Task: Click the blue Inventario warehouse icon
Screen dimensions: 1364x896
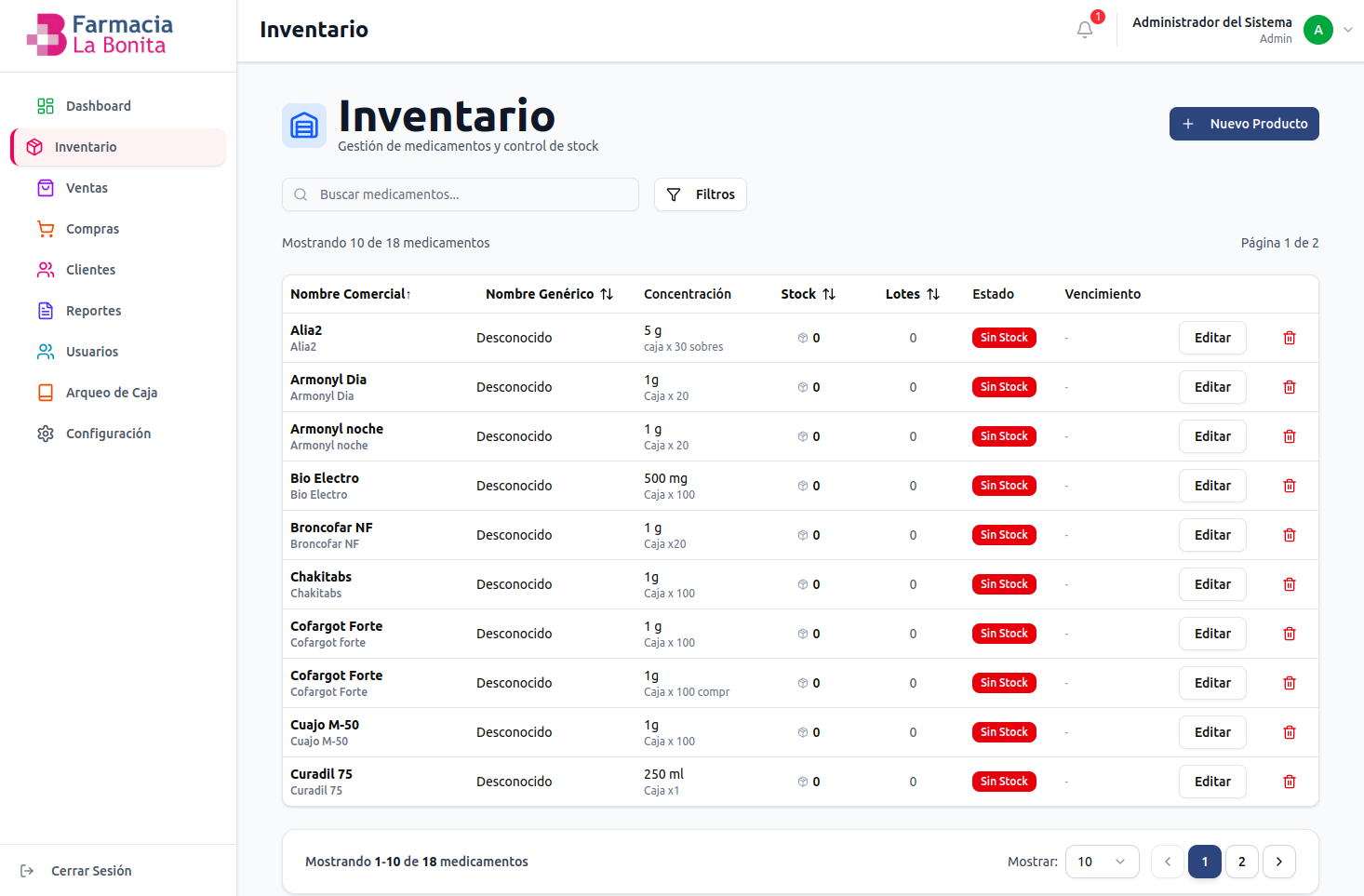Action: point(304,126)
